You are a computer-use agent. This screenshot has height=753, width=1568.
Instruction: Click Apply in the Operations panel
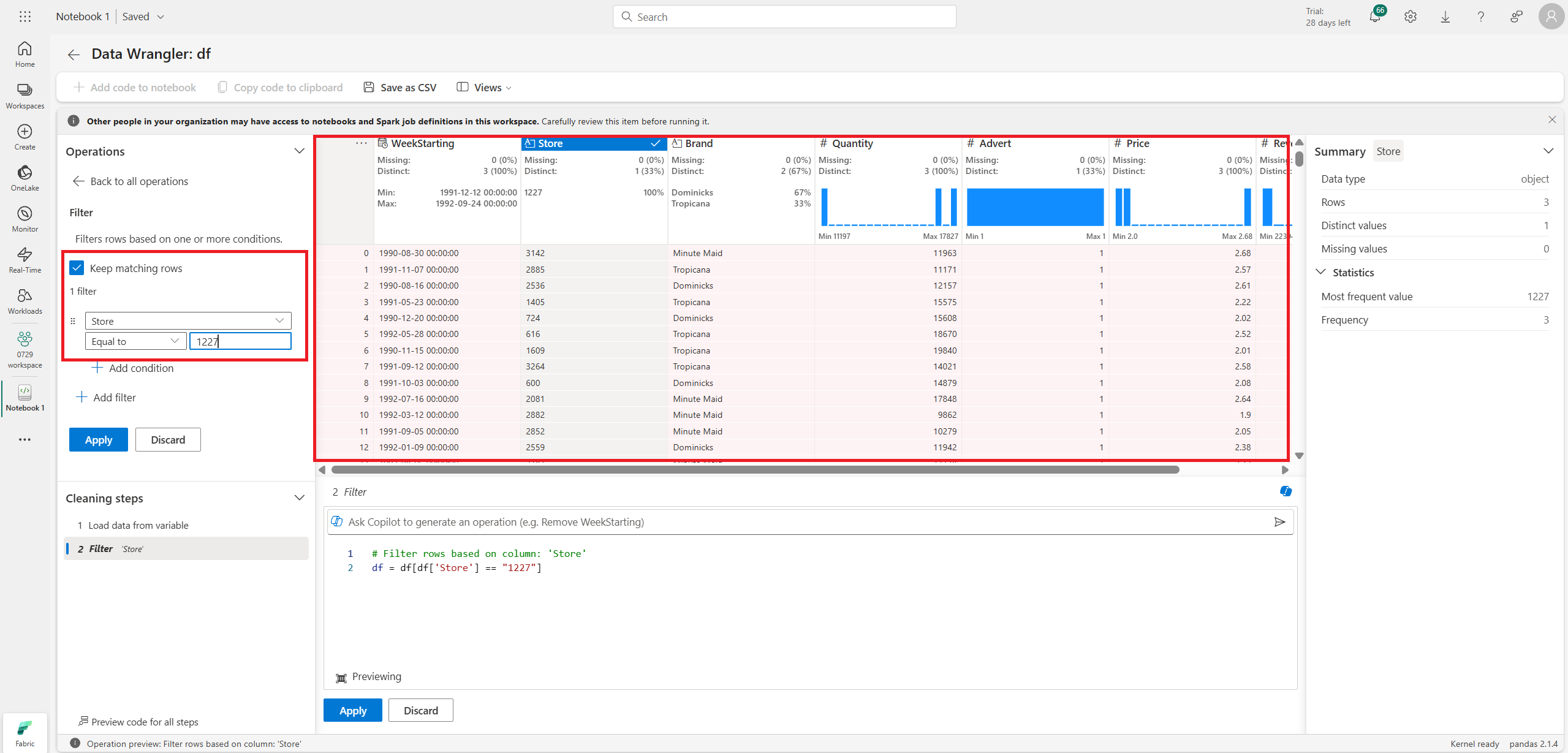coord(98,440)
